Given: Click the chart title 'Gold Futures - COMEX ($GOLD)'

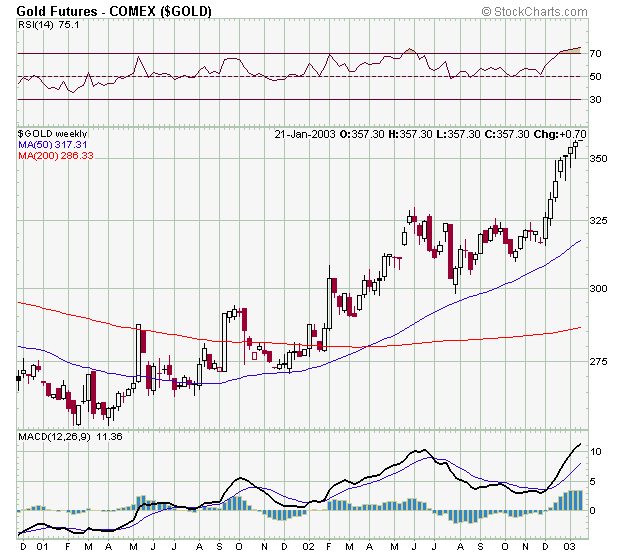Looking at the screenshot, I should pos(114,11).
